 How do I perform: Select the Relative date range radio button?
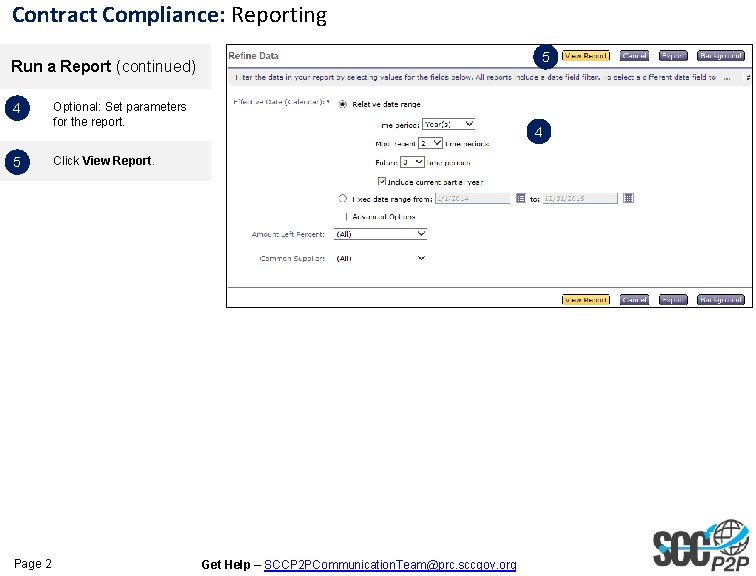pyautogui.click(x=342, y=104)
